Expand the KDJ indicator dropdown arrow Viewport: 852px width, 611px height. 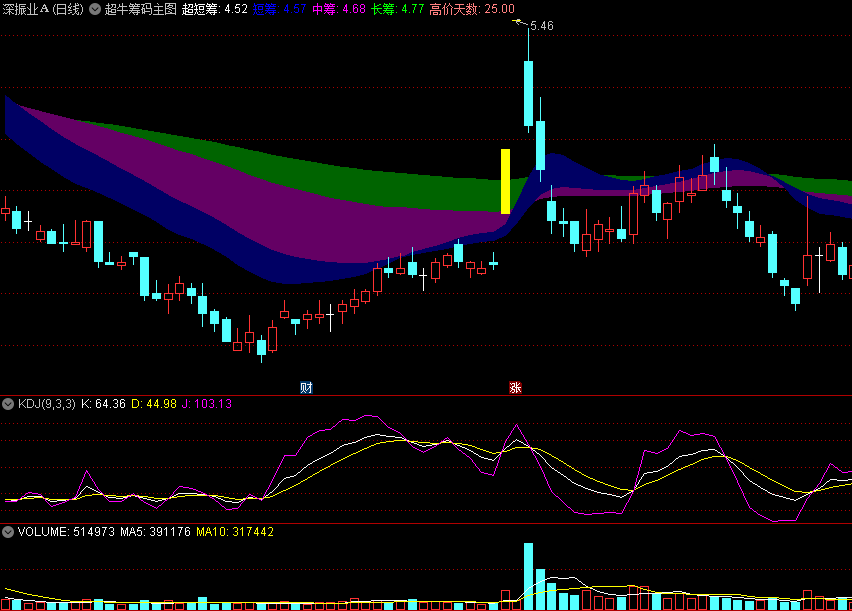[8, 404]
